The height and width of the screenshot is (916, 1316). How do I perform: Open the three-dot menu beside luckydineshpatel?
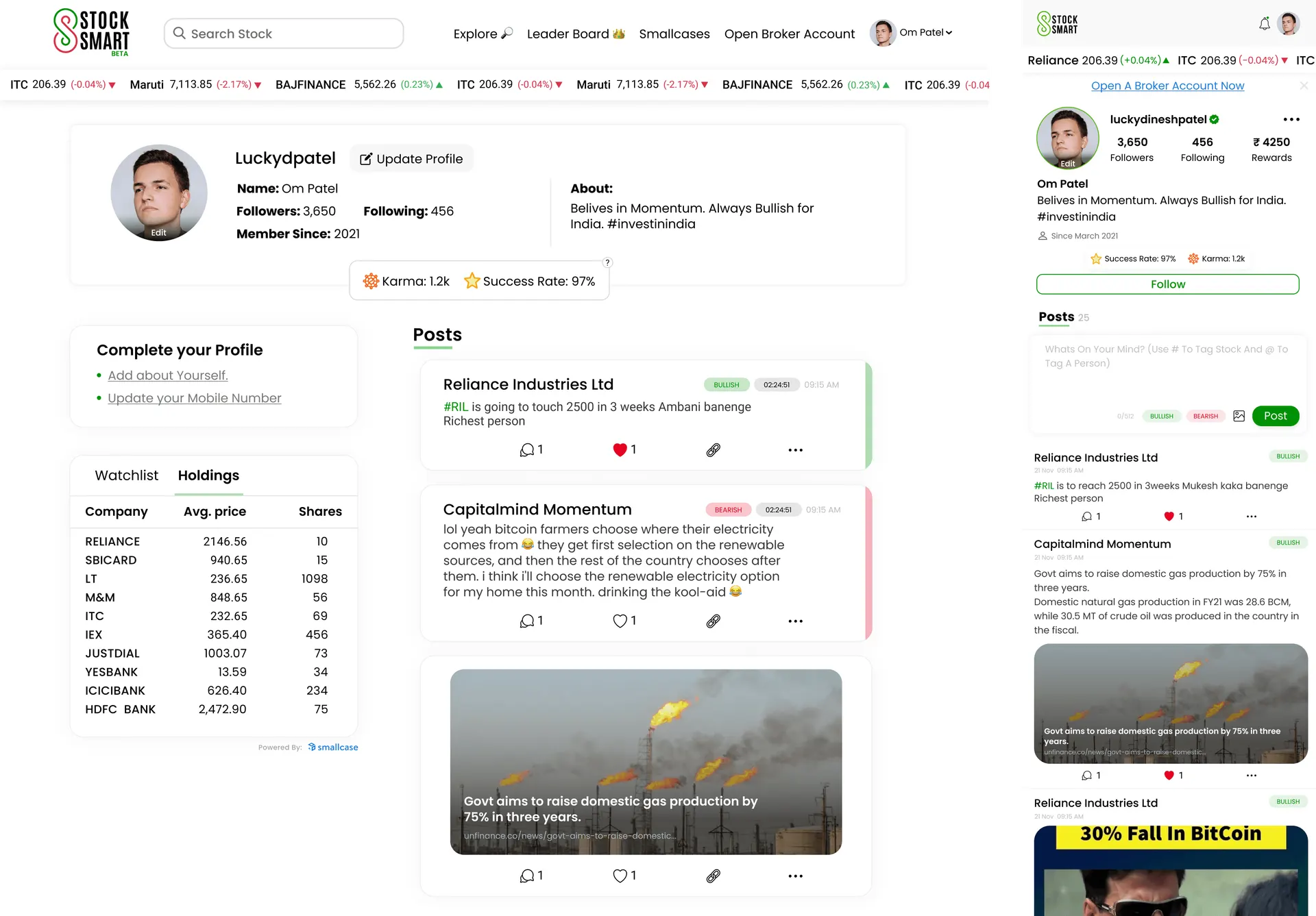1291,119
